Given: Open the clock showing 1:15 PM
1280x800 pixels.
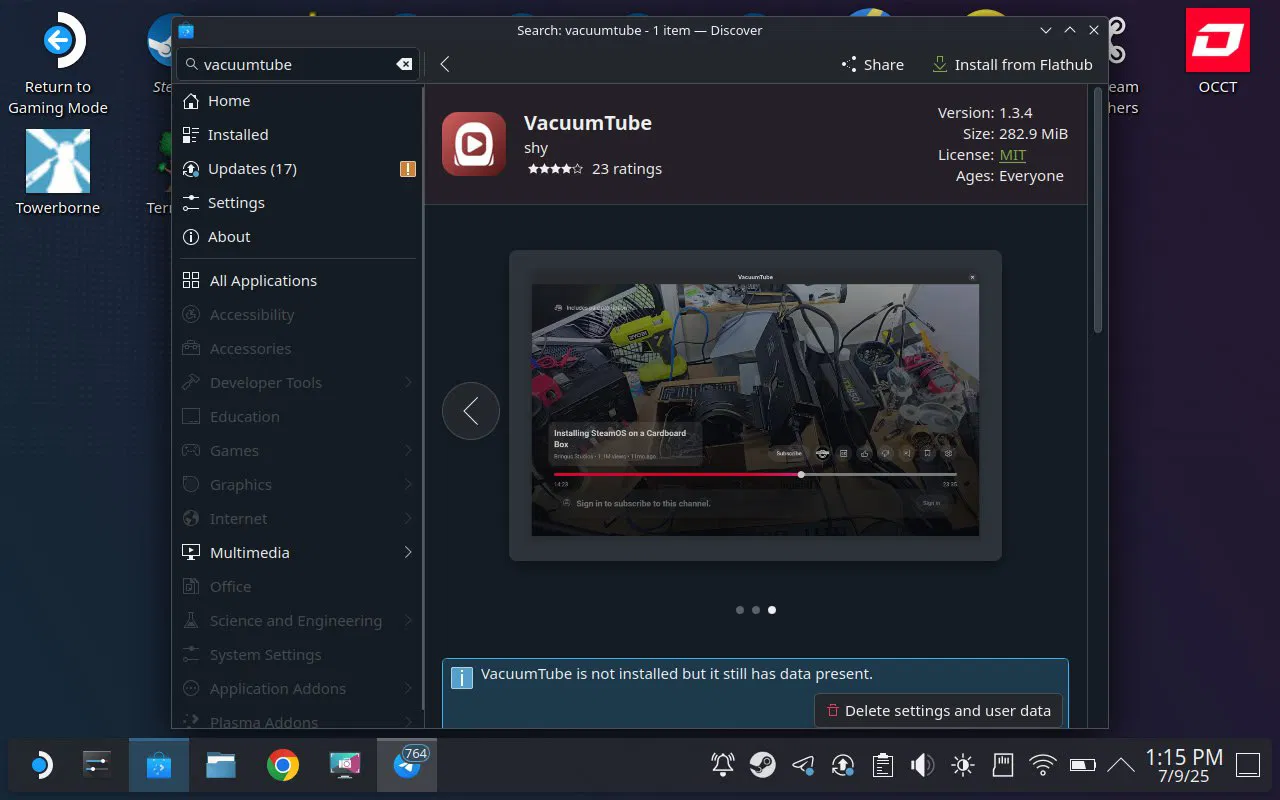Looking at the screenshot, I should pos(1184,766).
